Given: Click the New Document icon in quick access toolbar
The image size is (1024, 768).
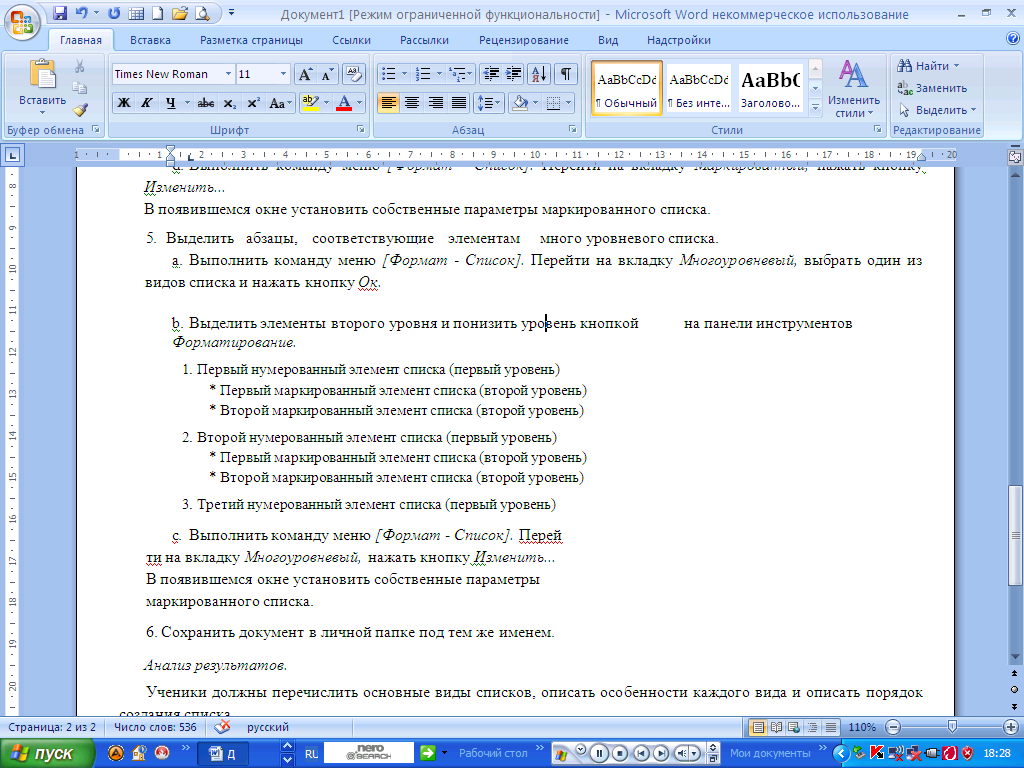Looking at the screenshot, I should [x=157, y=13].
